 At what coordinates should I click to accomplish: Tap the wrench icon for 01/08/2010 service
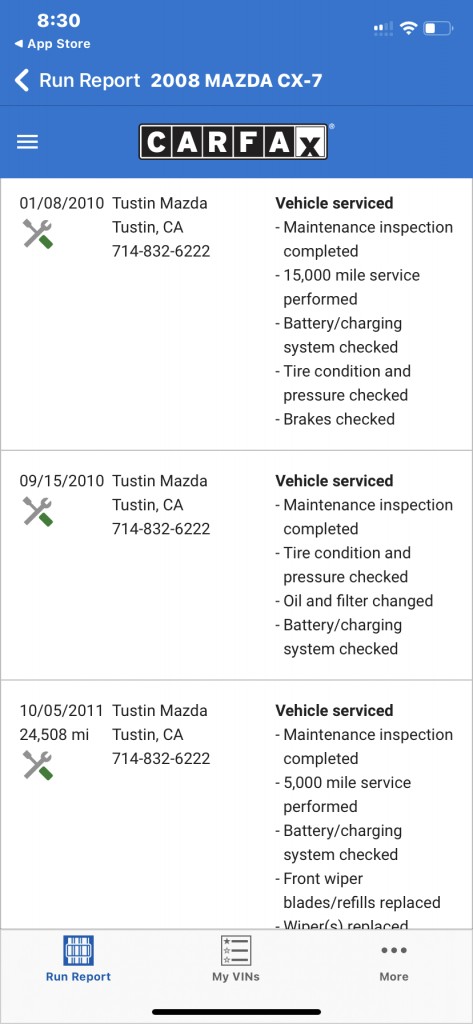(x=38, y=234)
